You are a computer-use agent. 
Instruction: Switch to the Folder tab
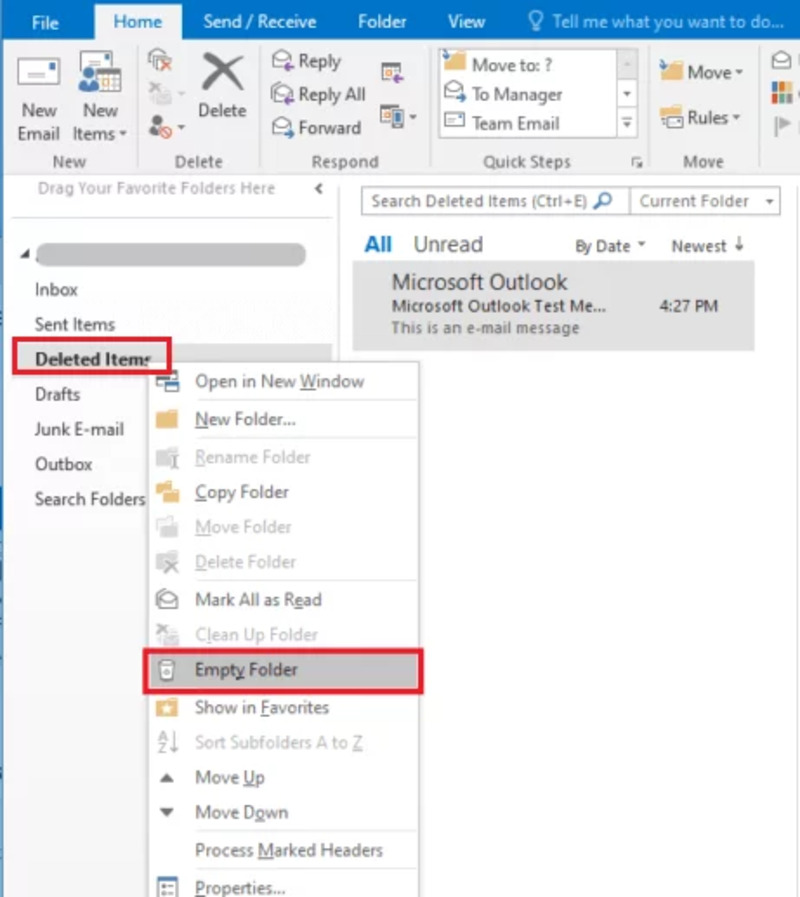(x=382, y=22)
